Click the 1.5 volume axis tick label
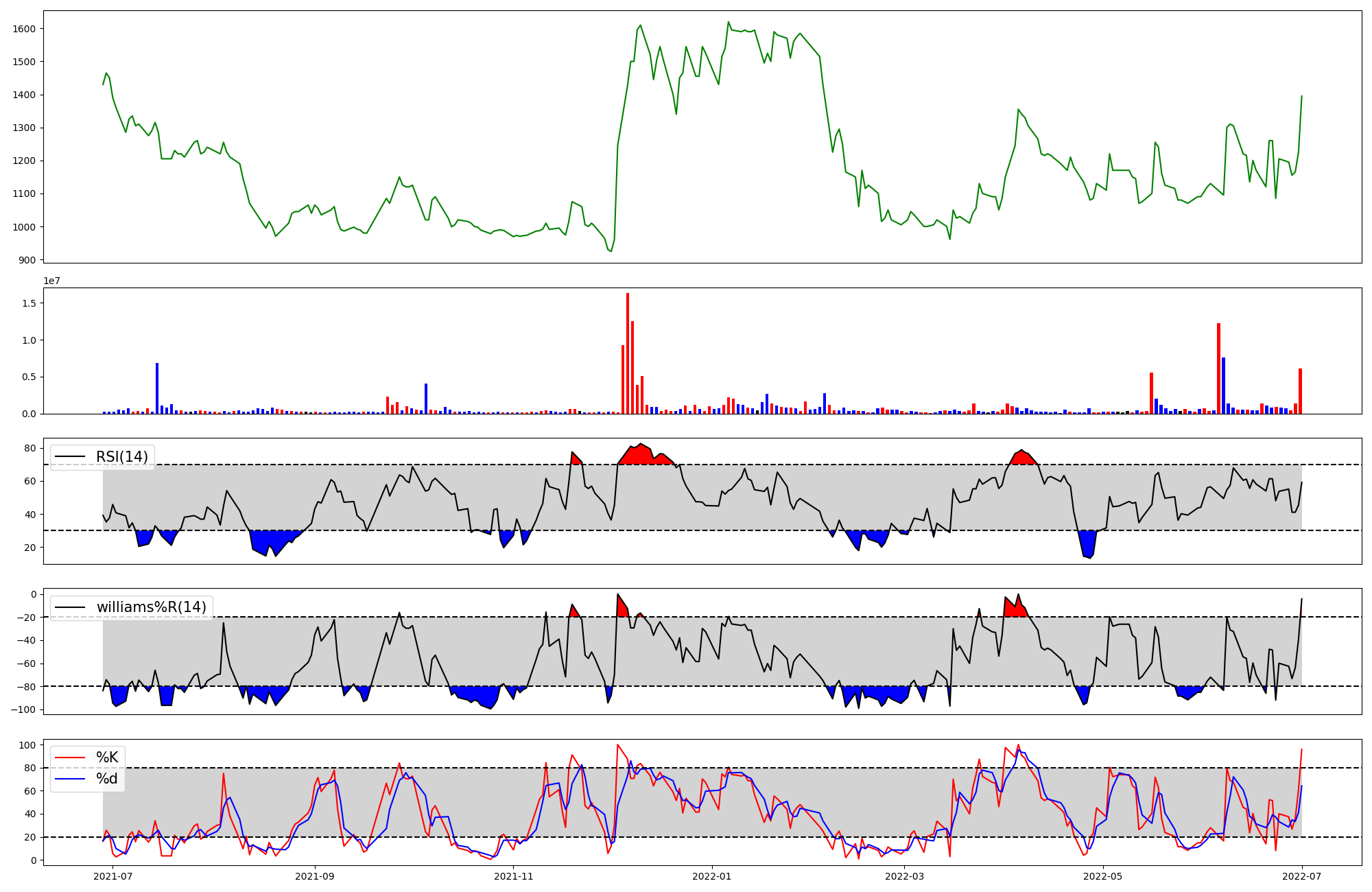The width and height of the screenshot is (1372, 892). pos(29,303)
